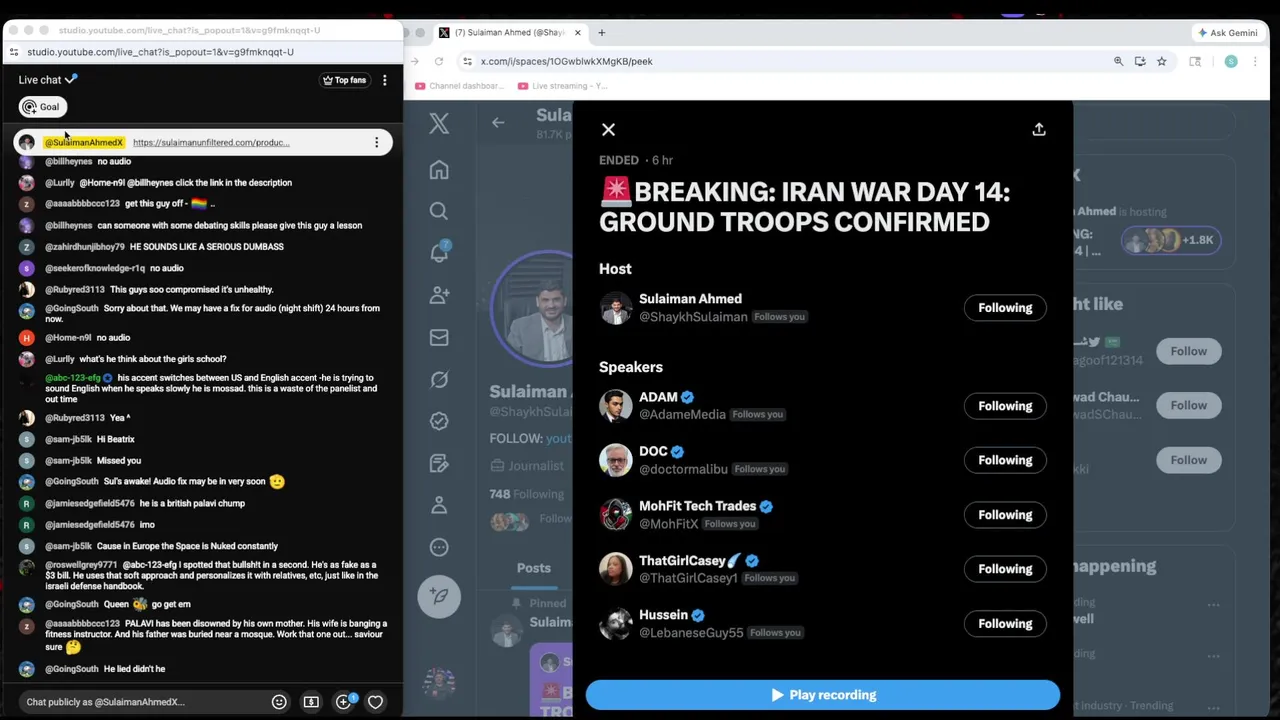
Task: Click the Goal chip in live chat
Action: 42,107
